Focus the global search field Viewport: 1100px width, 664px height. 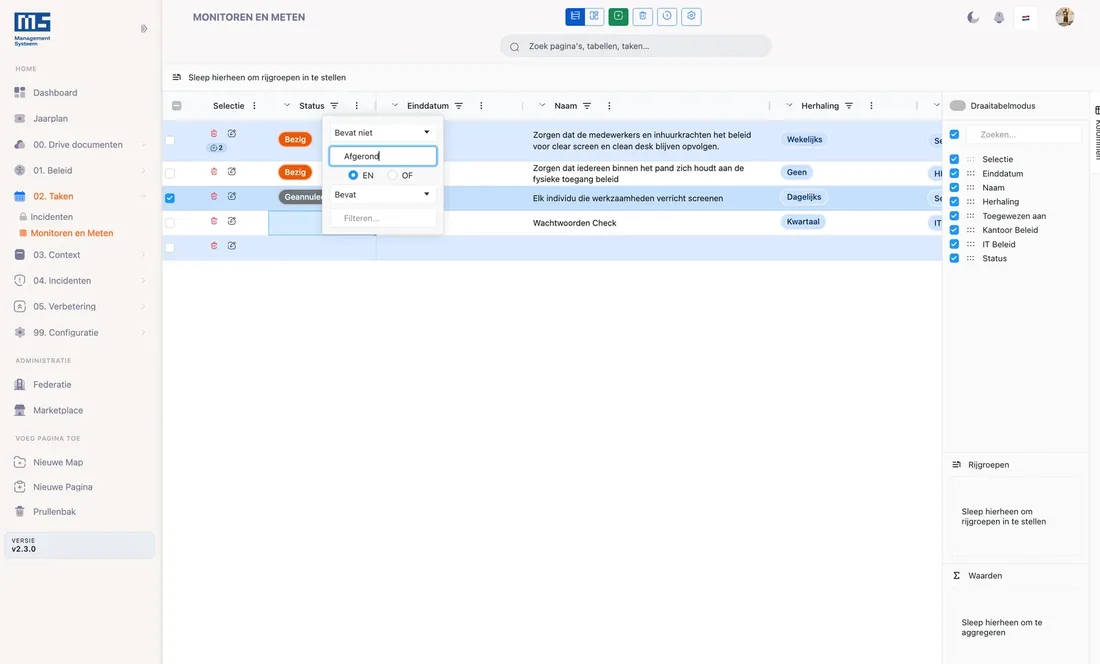tap(636, 46)
